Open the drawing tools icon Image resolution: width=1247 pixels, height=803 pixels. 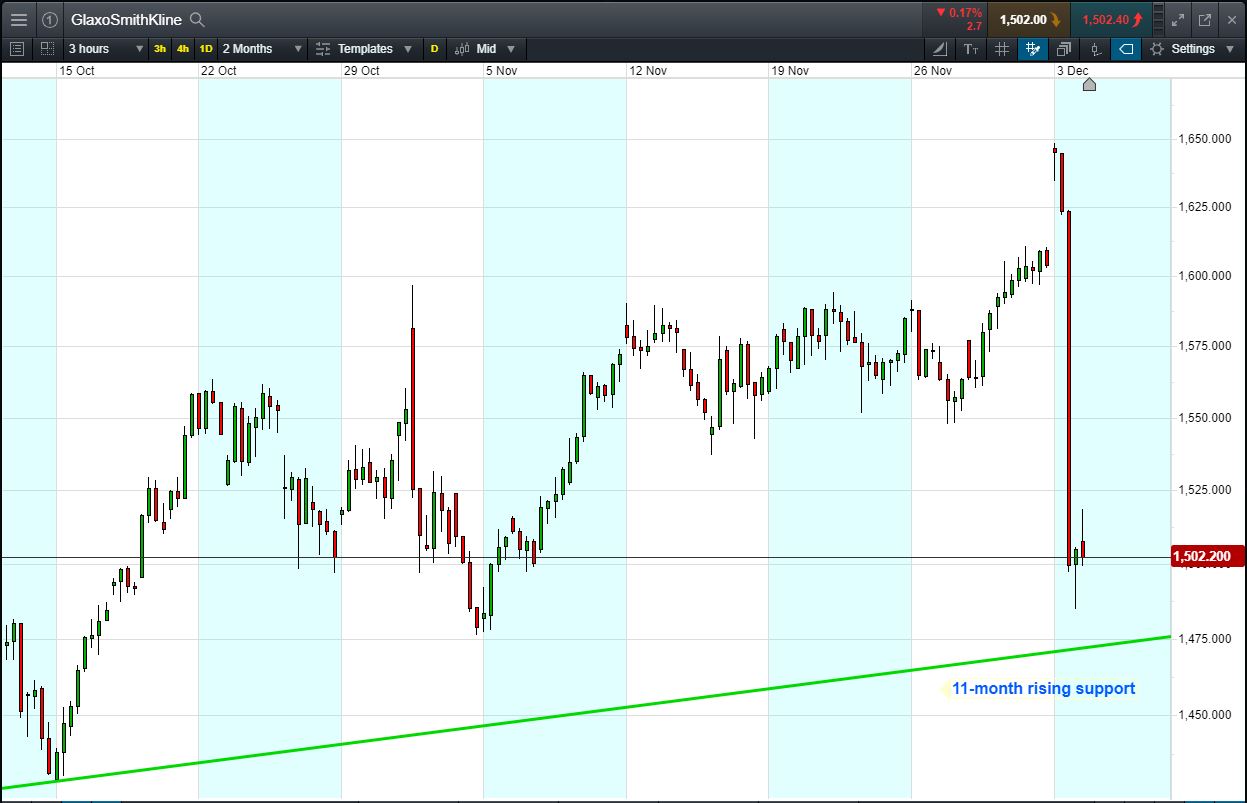click(x=940, y=48)
